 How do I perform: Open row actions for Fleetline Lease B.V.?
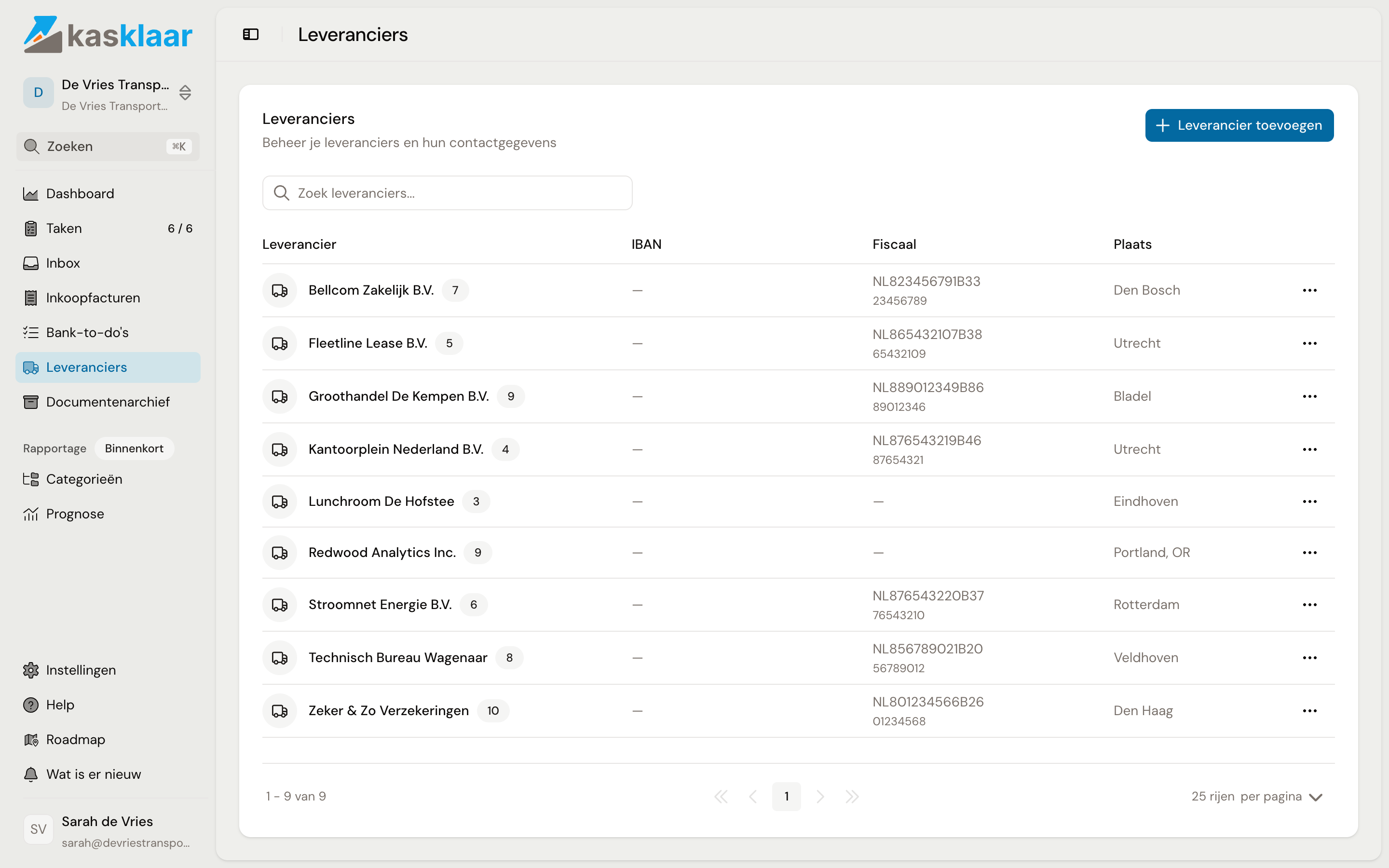1310,343
